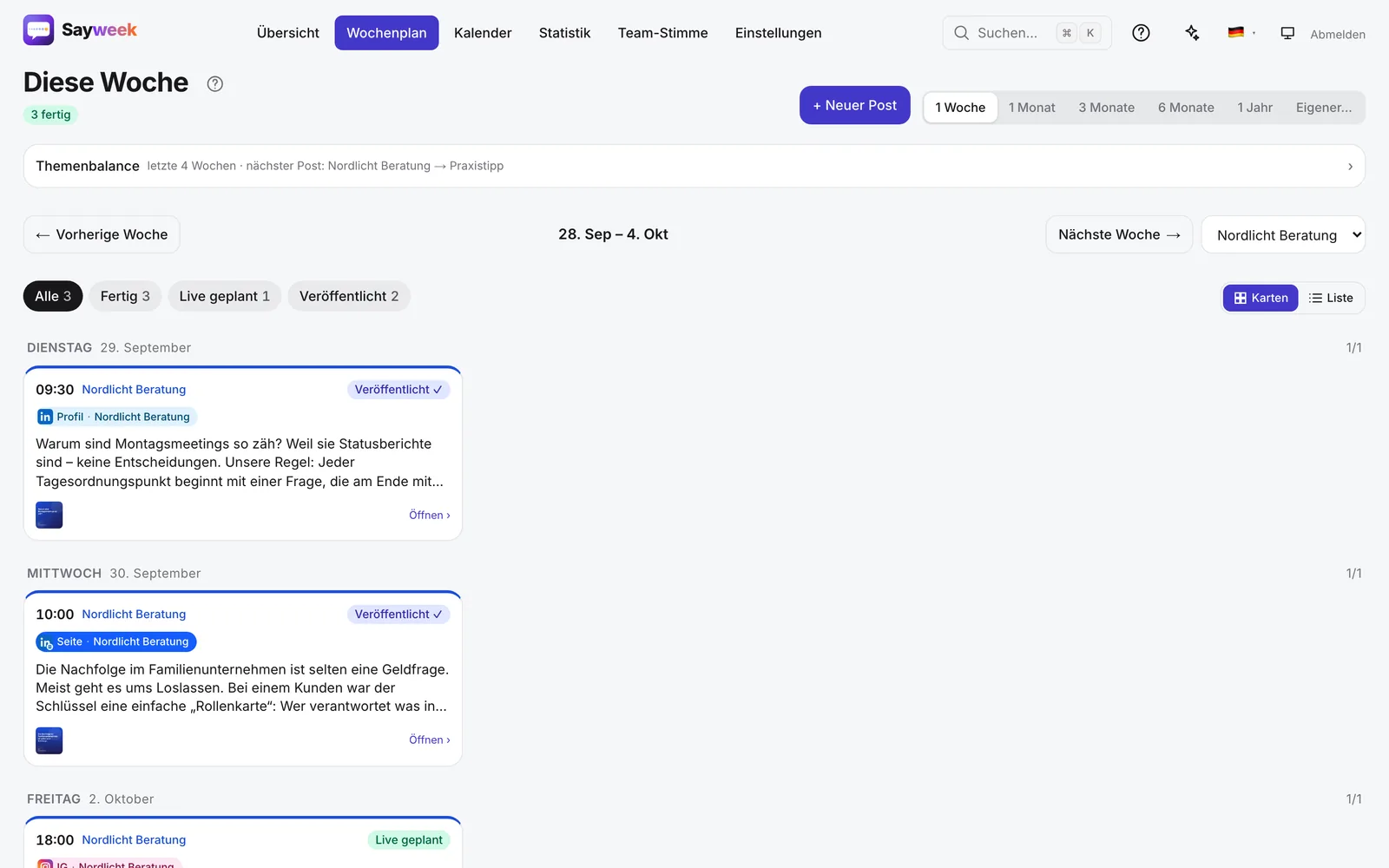Expand the Themenbalance panel chevron

coord(1350,167)
